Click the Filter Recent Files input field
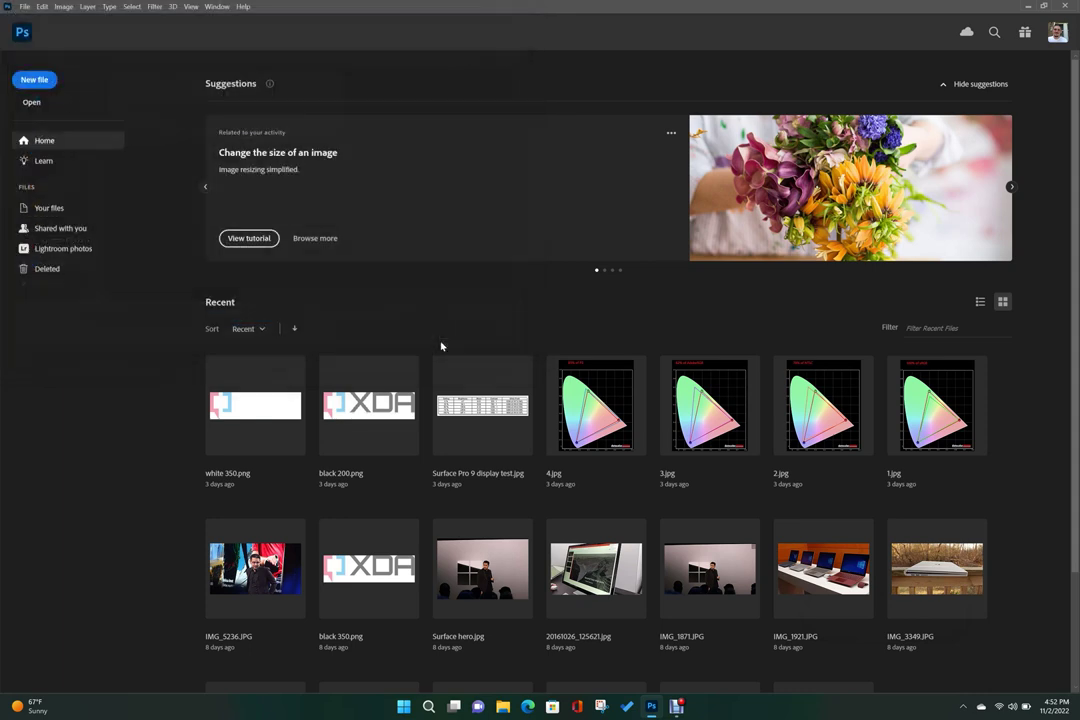This screenshot has height=720, width=1080. (957, 329)
